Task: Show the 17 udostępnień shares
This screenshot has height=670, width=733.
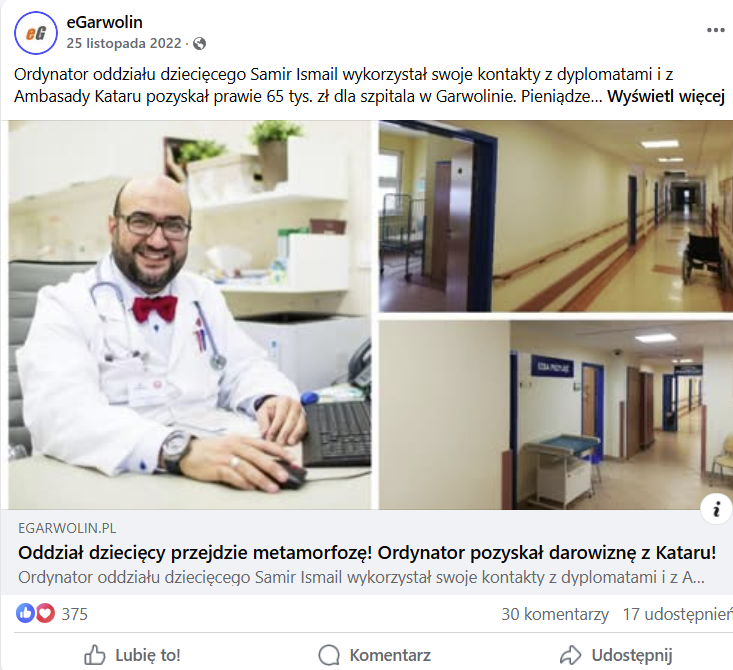Action: pyautogui.click(x=677, y=614)
